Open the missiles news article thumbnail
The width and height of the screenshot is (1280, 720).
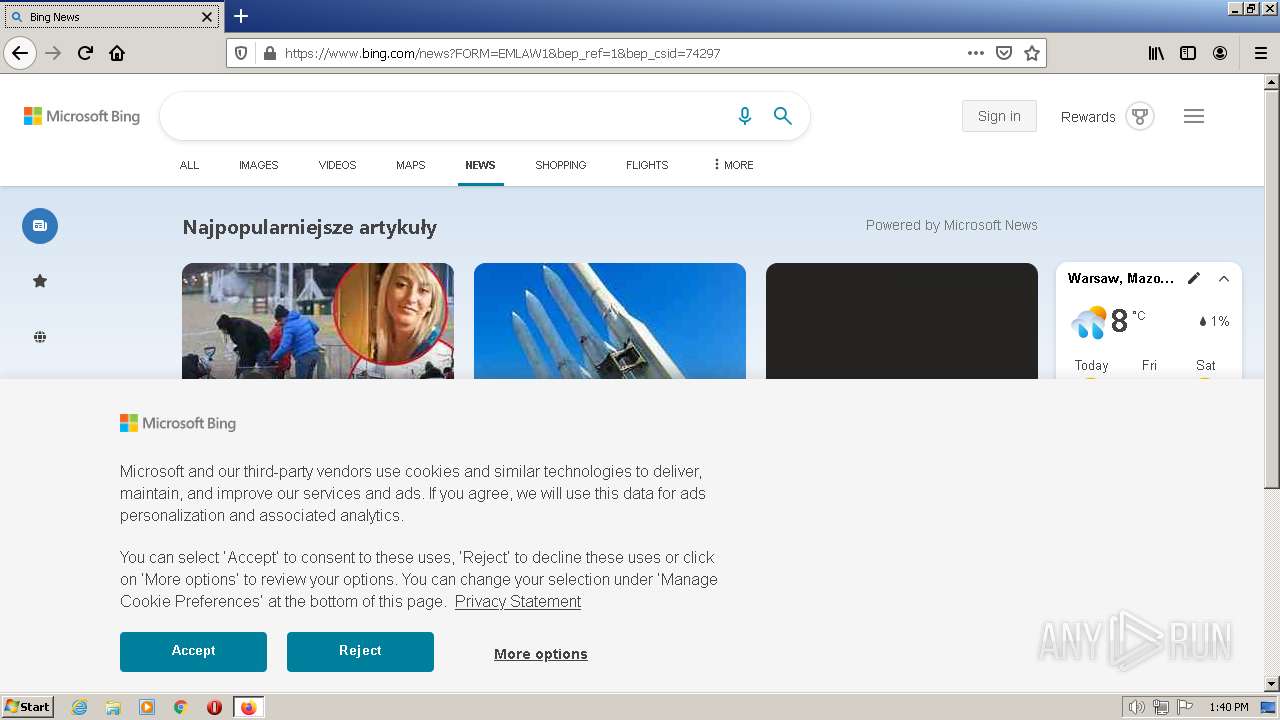(x=610, y=321)
